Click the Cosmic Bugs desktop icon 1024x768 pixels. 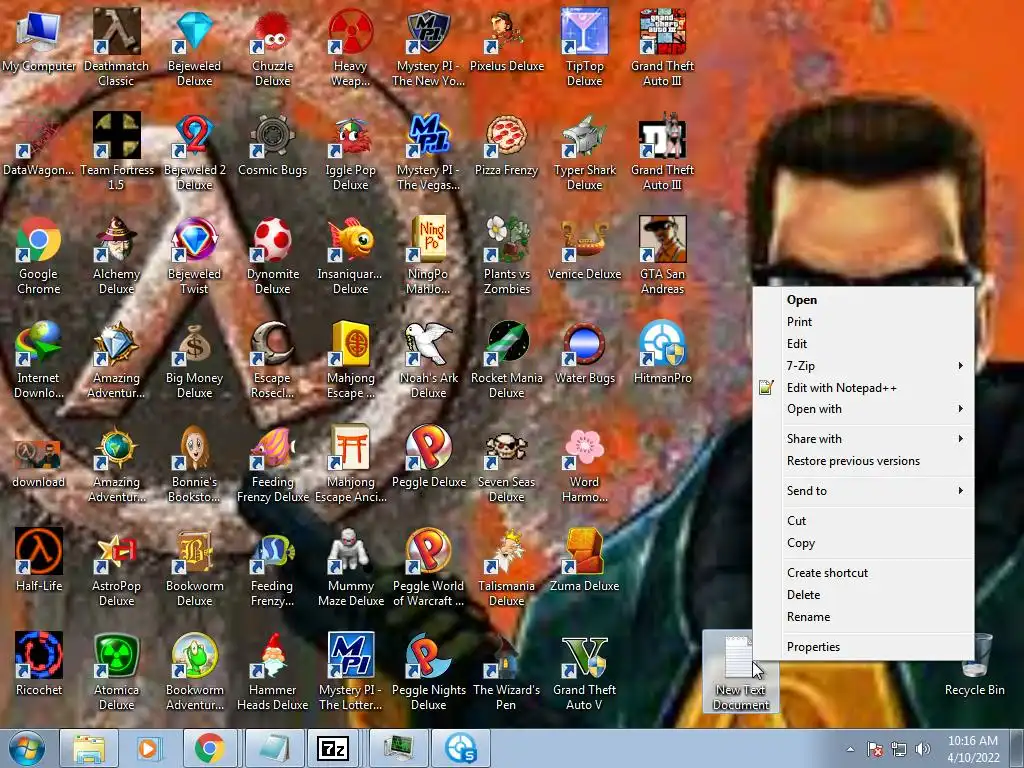tap(272, 145)
